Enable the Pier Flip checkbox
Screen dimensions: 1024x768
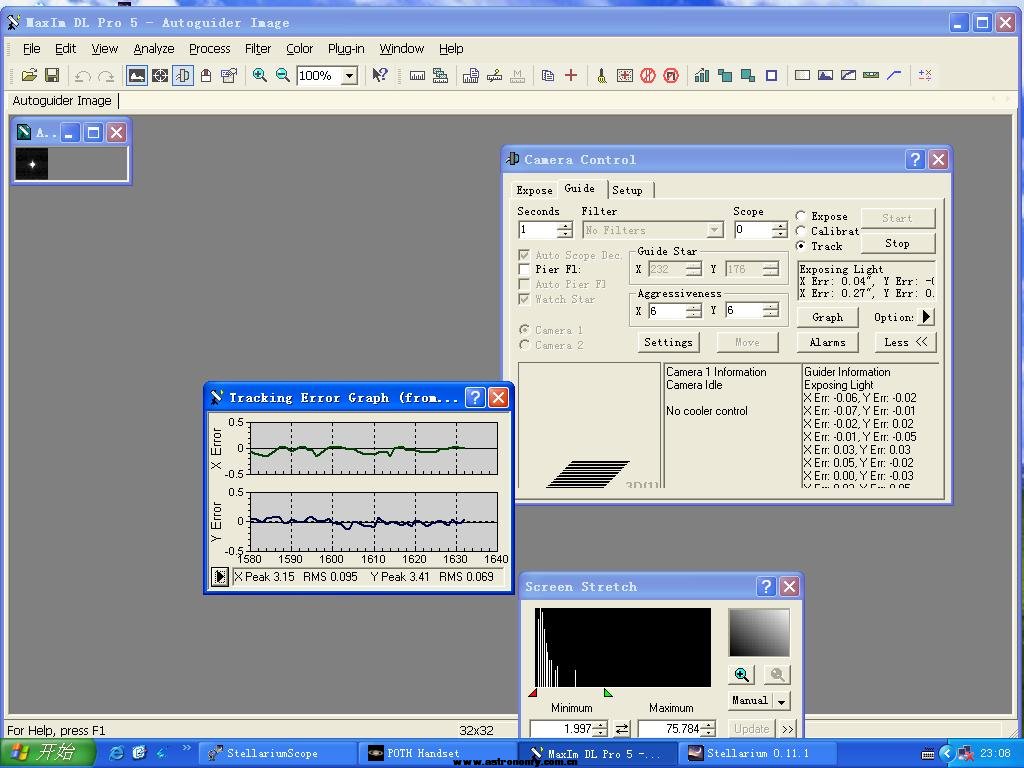[524, 269]
